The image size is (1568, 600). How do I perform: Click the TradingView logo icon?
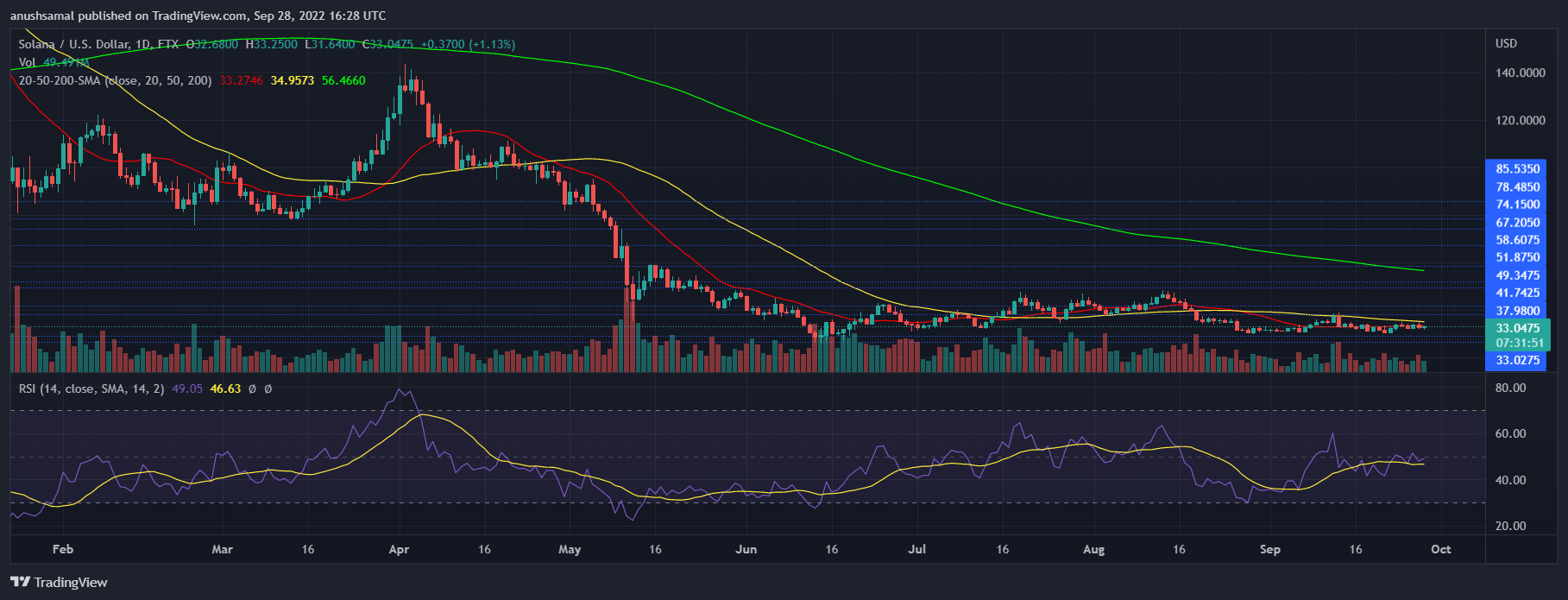pos(20,582)
